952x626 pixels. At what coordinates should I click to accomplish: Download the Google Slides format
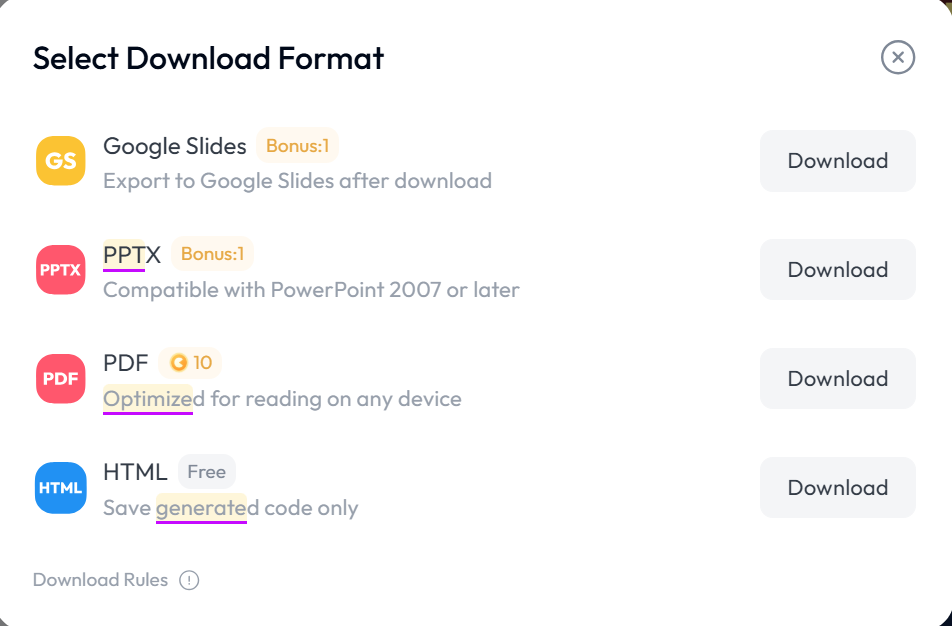pos(838,161)
